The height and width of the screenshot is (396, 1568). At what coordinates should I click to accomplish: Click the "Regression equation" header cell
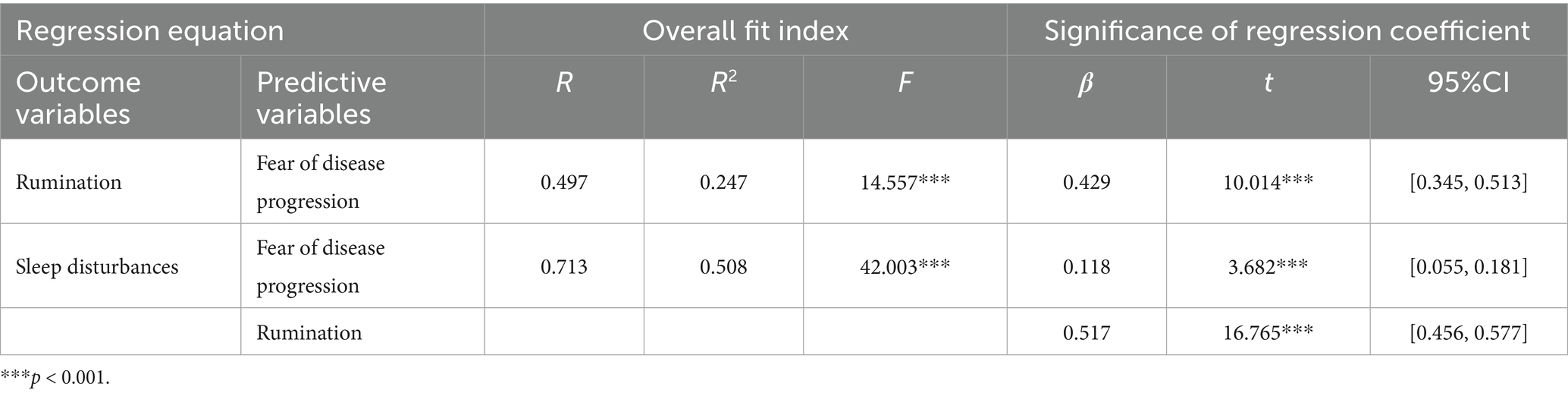tap(150, 31)
